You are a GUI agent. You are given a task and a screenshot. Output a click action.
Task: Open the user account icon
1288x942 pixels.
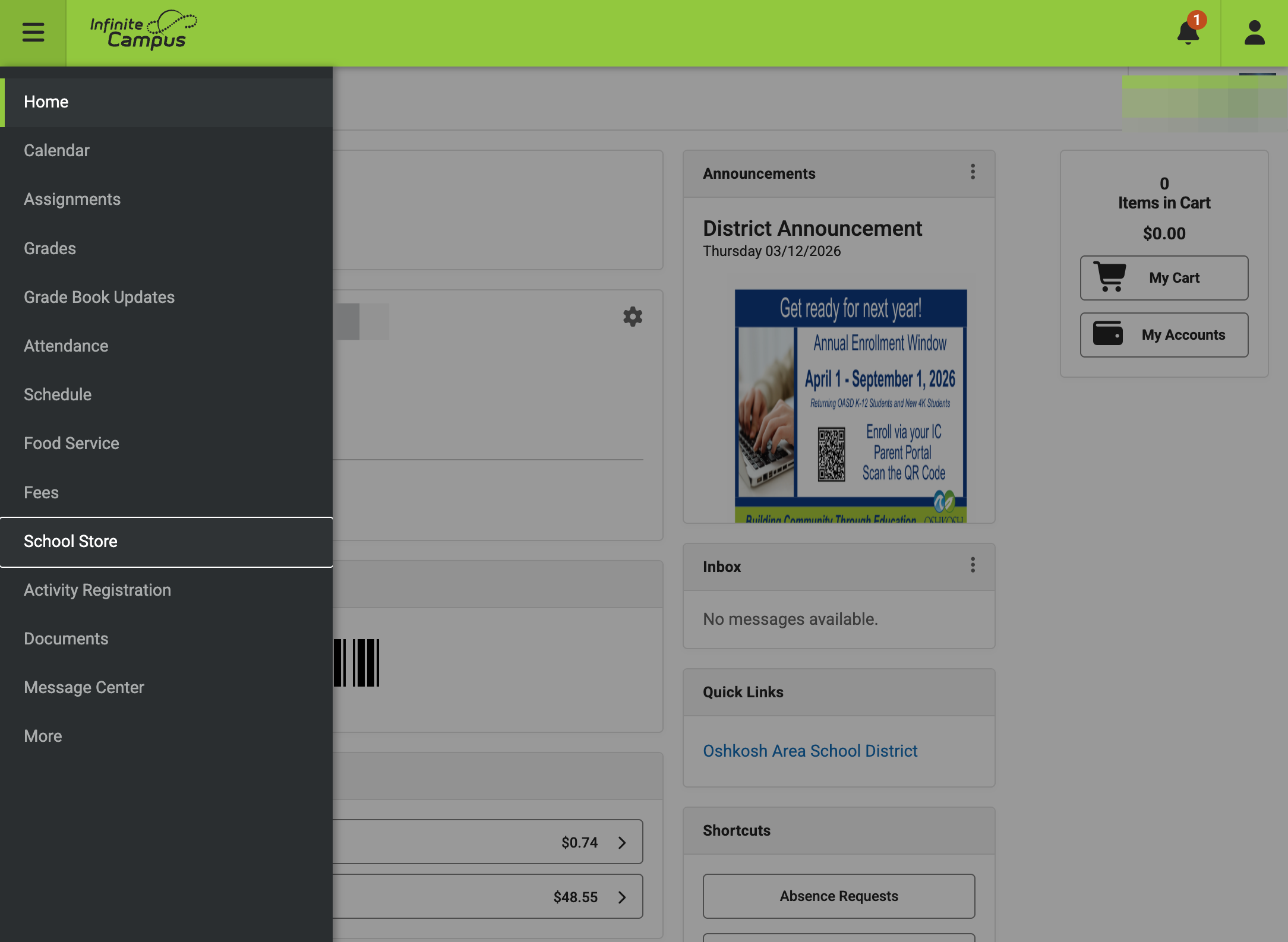(x=1254, y=33)
